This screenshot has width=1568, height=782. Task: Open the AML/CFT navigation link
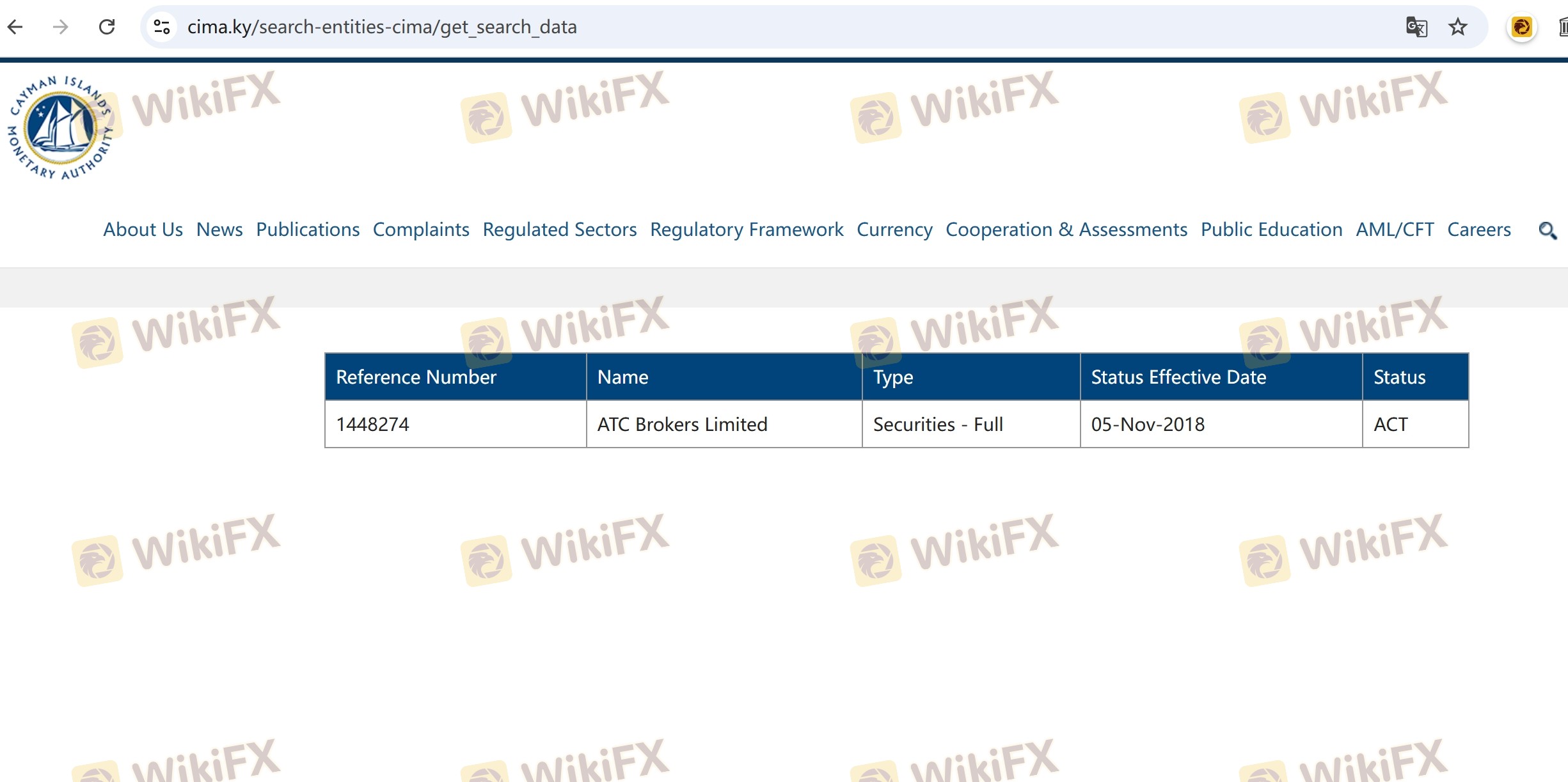(1395, 230)
